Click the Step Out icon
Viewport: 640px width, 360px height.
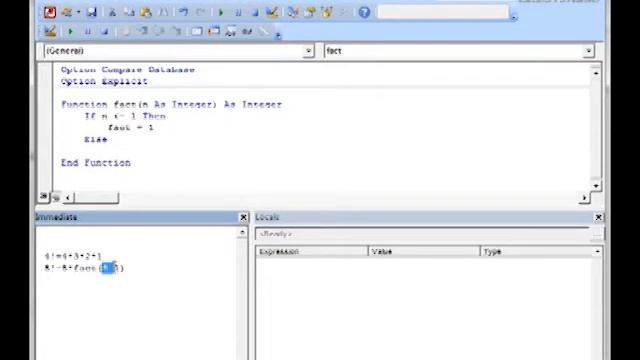tap(177, 31)
